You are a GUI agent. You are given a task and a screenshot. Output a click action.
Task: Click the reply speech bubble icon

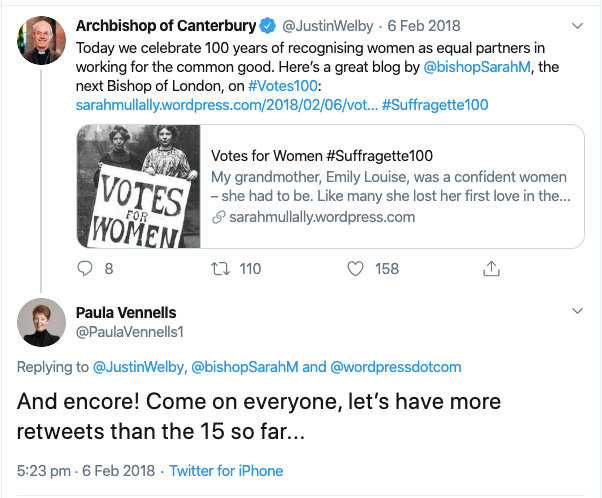click(85, 268)
